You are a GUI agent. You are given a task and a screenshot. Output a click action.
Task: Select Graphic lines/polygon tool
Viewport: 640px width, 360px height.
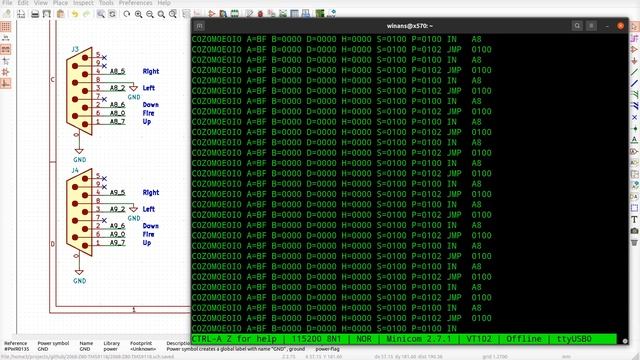pos(634,208)
